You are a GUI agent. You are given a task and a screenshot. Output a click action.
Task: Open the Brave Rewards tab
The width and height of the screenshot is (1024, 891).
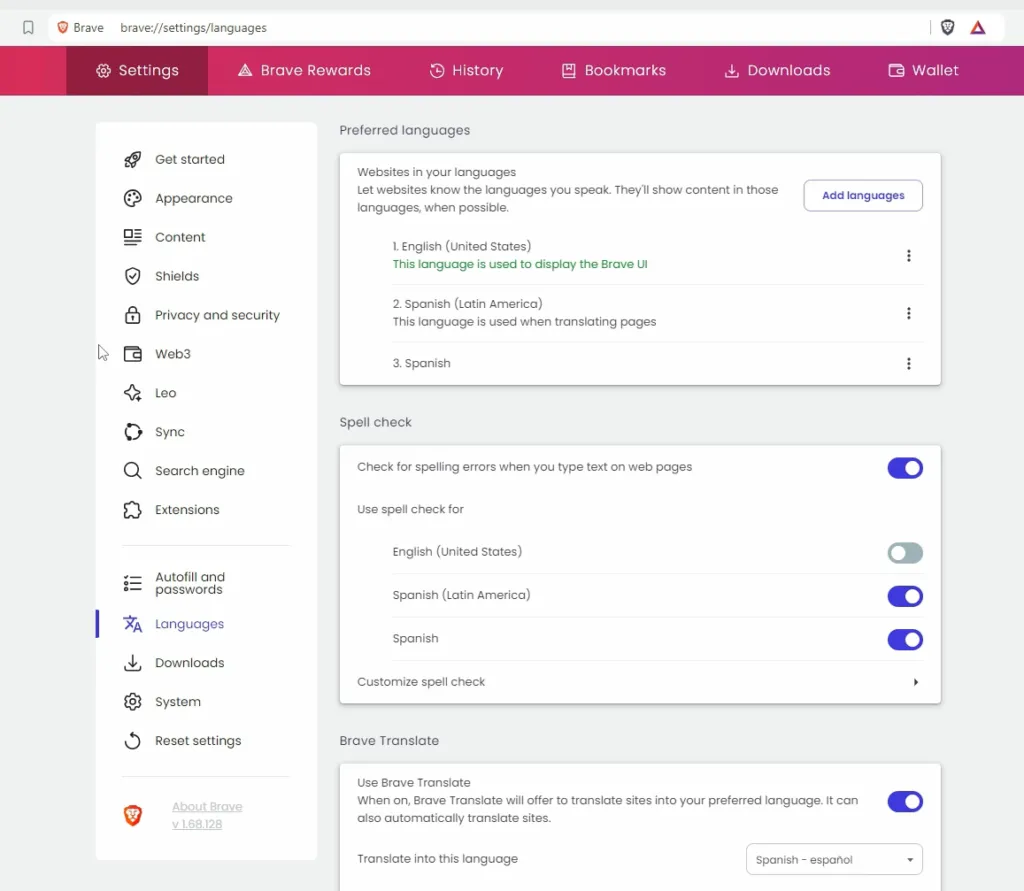304,71
